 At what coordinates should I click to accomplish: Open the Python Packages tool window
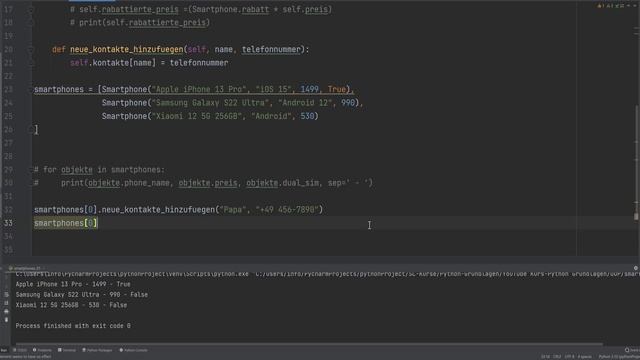coord(97,350)
